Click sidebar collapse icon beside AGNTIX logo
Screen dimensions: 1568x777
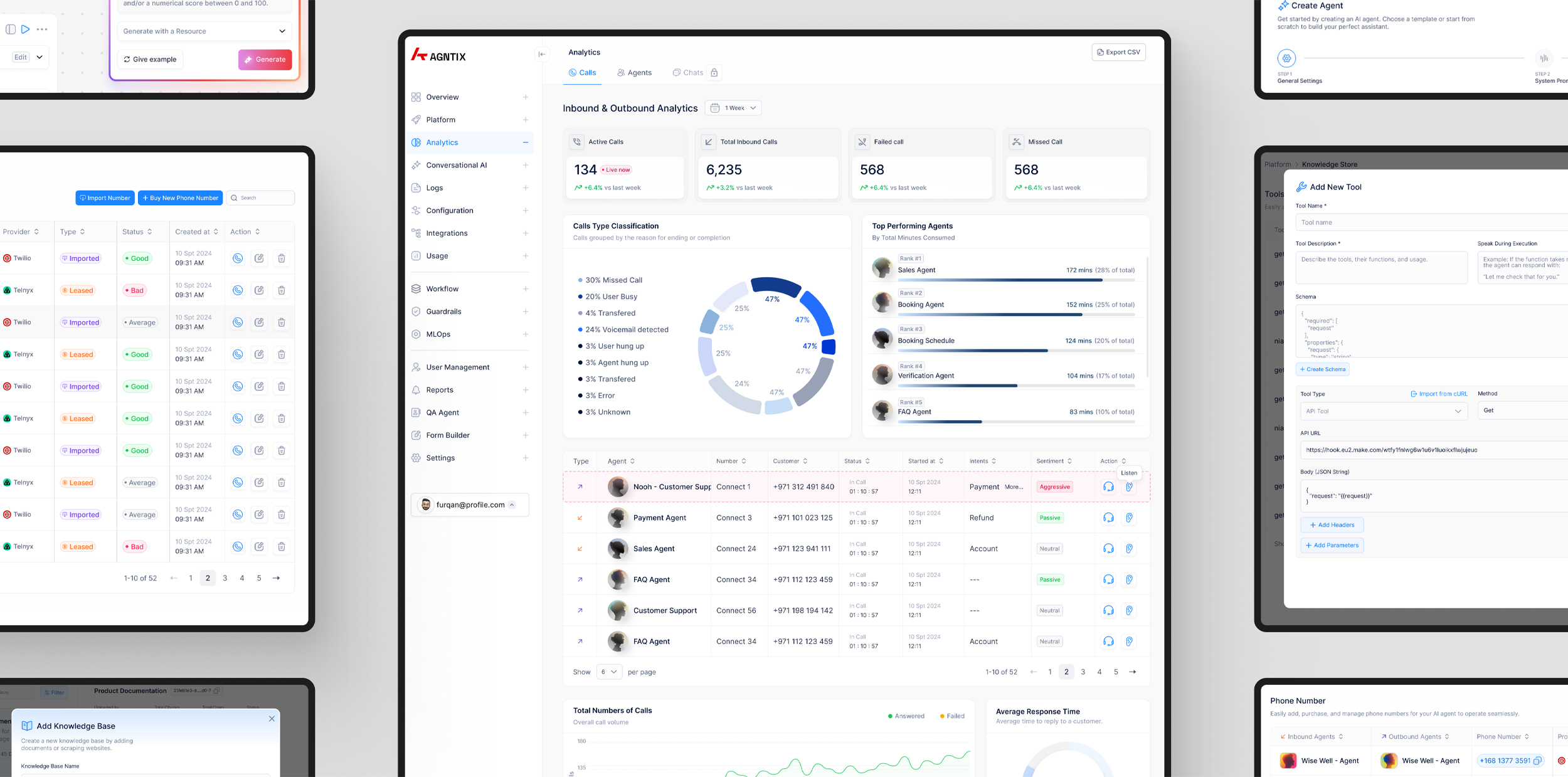tap(542, 55)
